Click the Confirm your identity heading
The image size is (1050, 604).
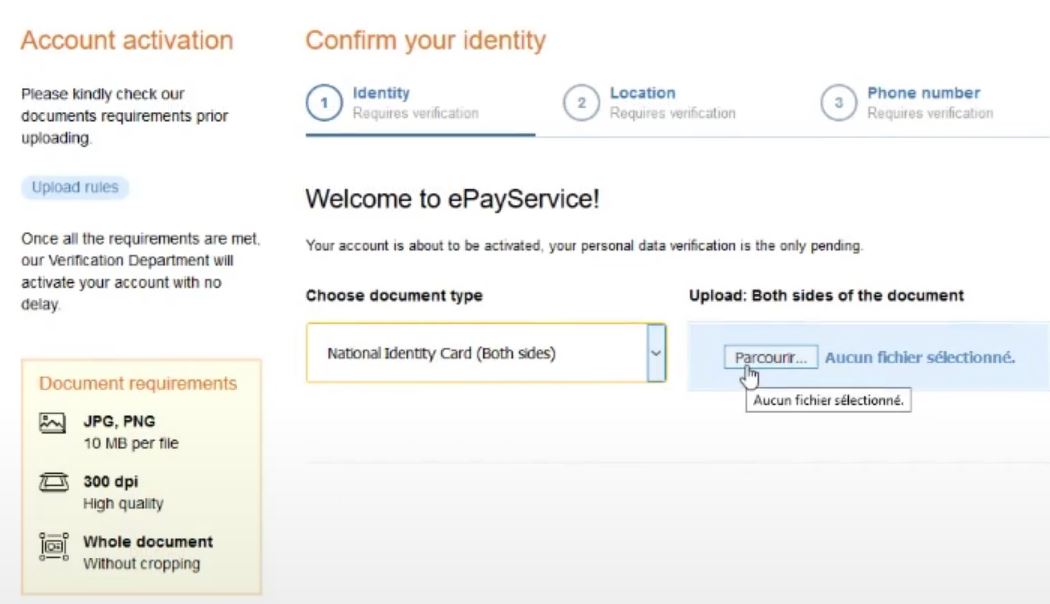coord(426,40)
